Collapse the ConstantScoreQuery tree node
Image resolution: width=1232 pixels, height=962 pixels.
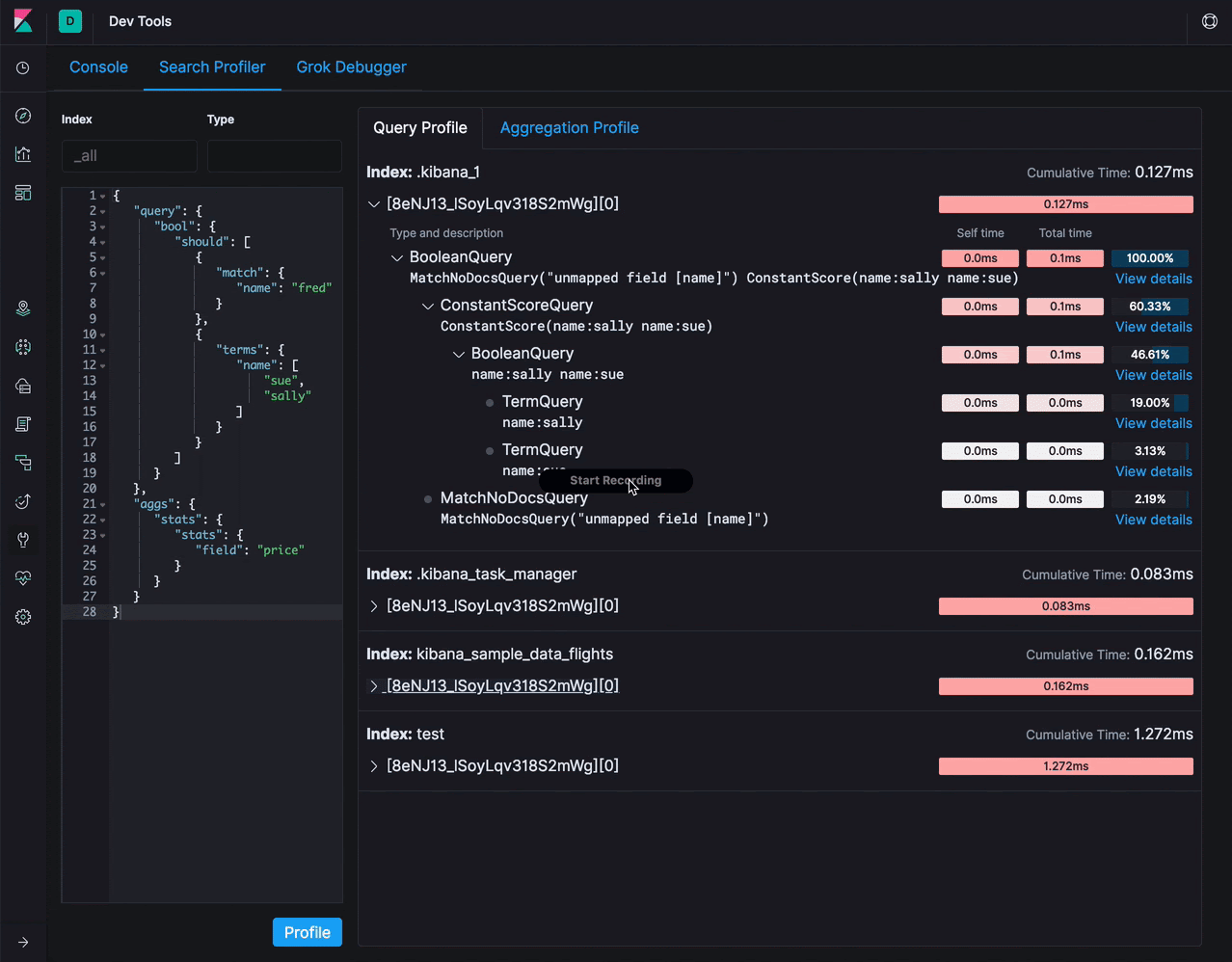428,306
